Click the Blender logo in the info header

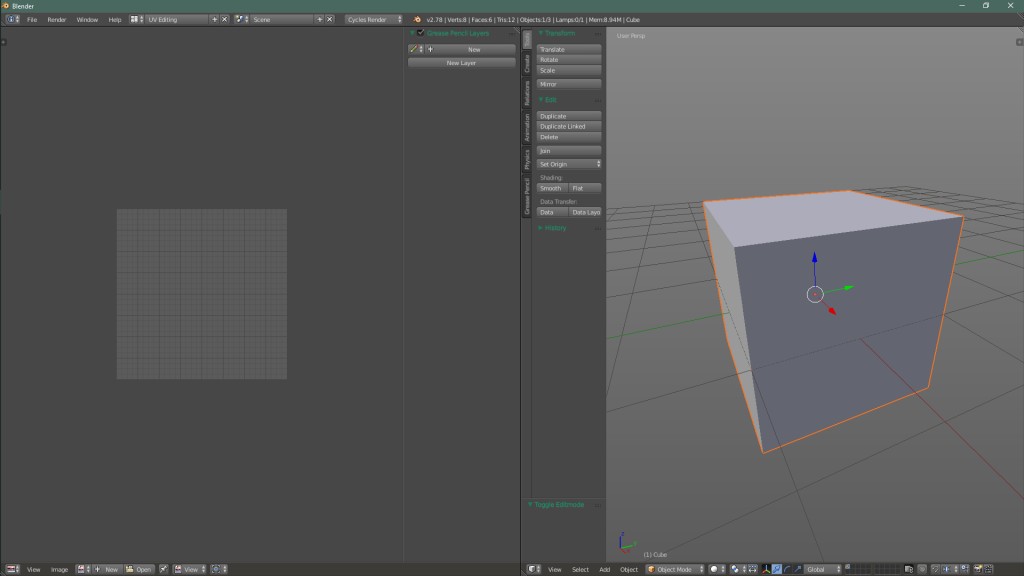click(11, 18)
